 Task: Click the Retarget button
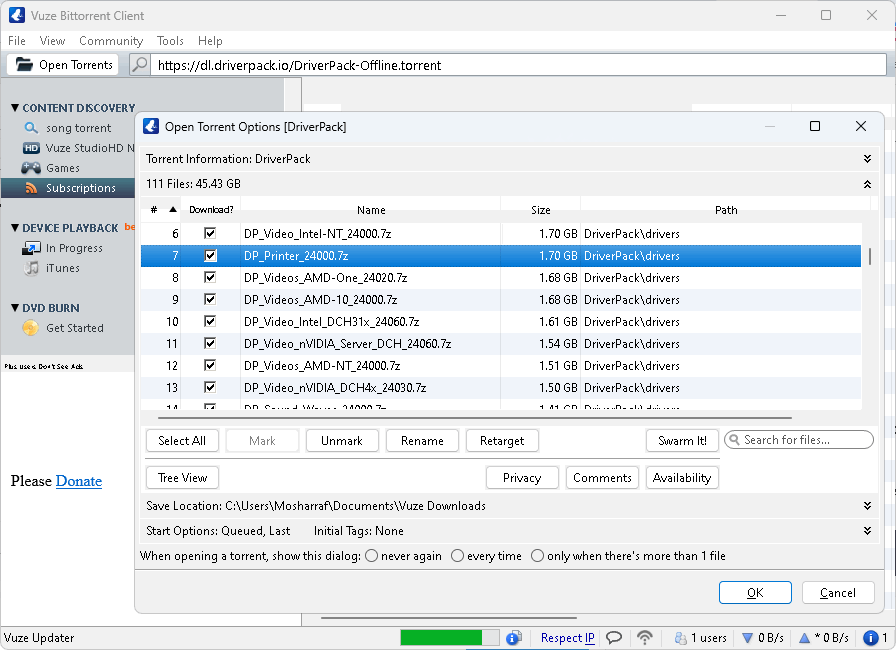[x=502, y=440]
